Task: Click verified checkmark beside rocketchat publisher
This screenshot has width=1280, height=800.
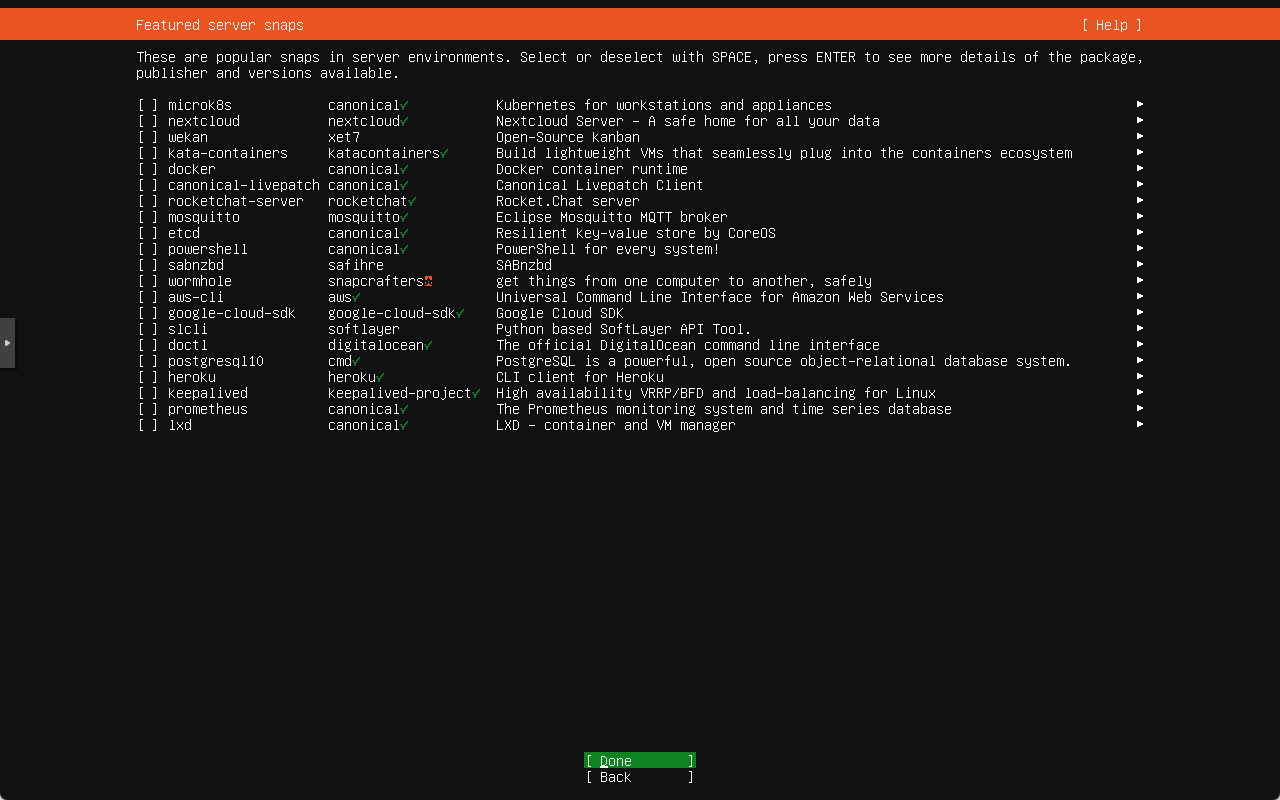Action: coord(412,201)
